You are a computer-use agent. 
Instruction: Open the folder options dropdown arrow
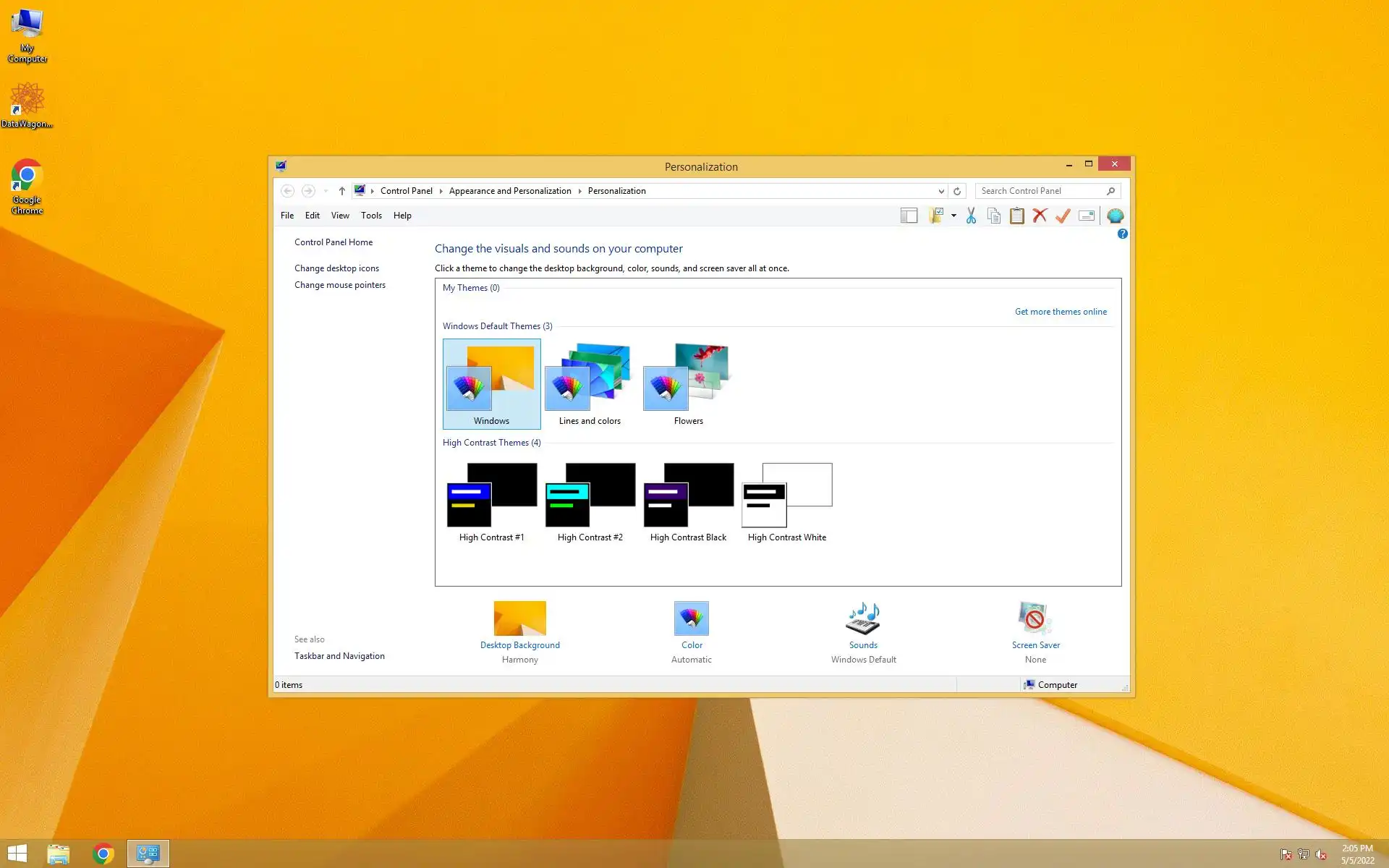click(953, 216)
